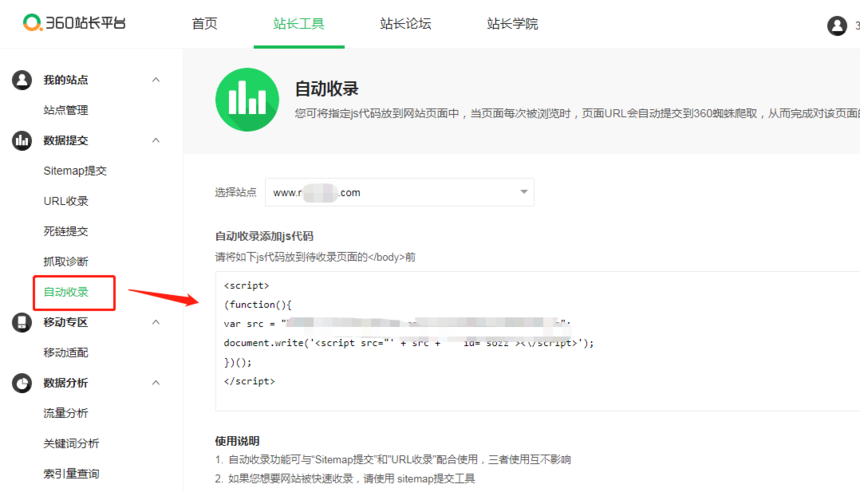Viewport: 860px width, 492px height.
Task: Open the user account avatar icon
Action: pyautogui.click(x=837, y=25)
